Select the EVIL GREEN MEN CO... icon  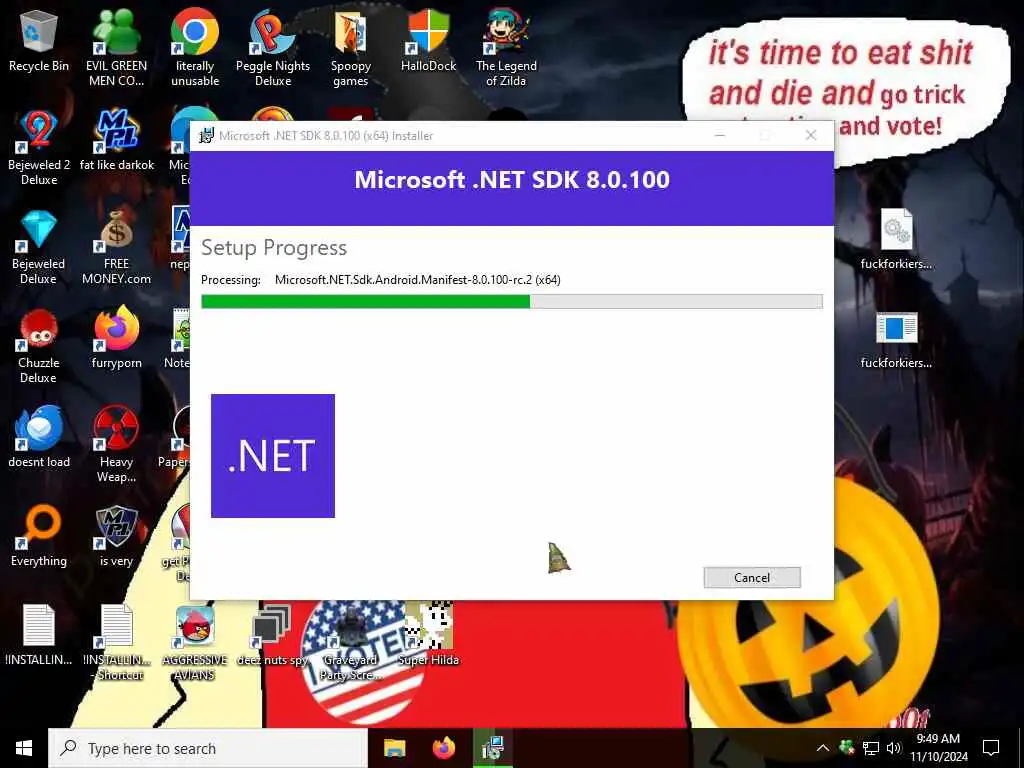pyautogui.click(x=116, y=48)
